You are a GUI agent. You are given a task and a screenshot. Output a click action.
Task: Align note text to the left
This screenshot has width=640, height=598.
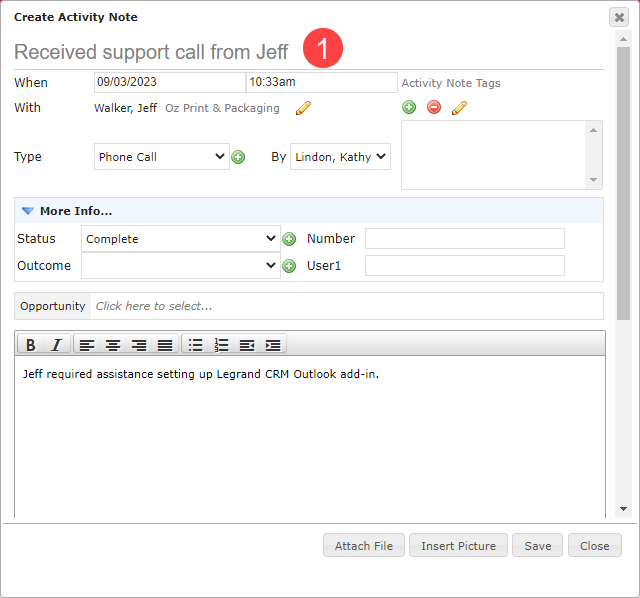click(x=87, y=345)
